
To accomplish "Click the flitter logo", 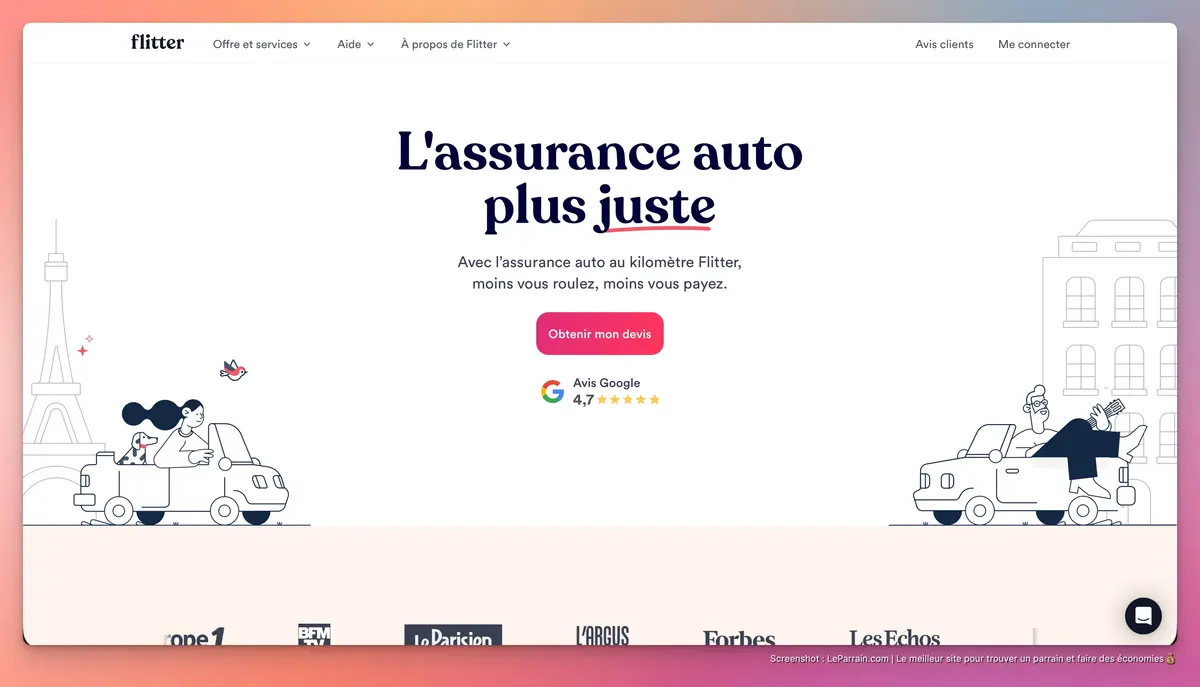I will tap(157, 43).
